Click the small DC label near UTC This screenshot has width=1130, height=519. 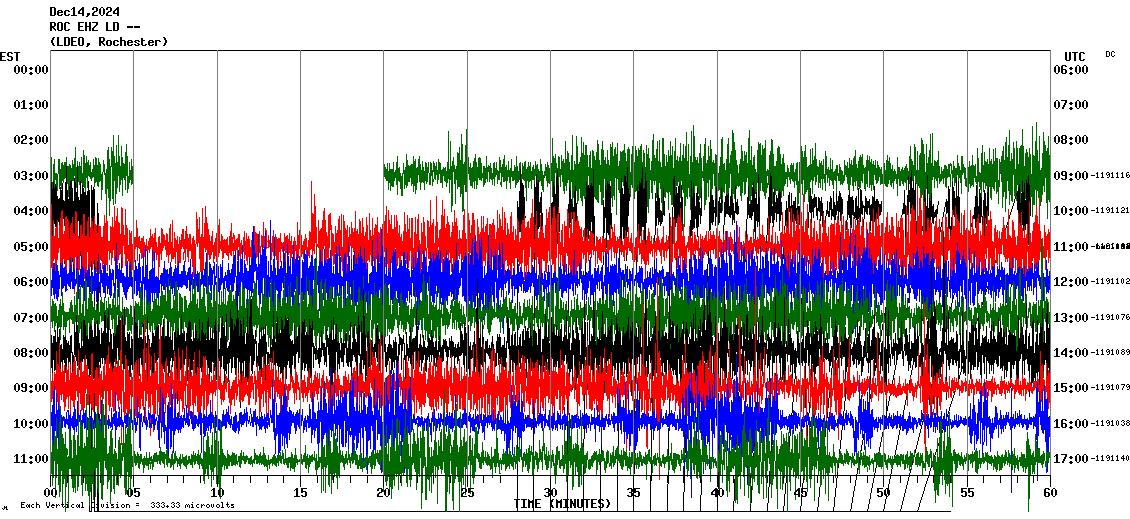1110,54
